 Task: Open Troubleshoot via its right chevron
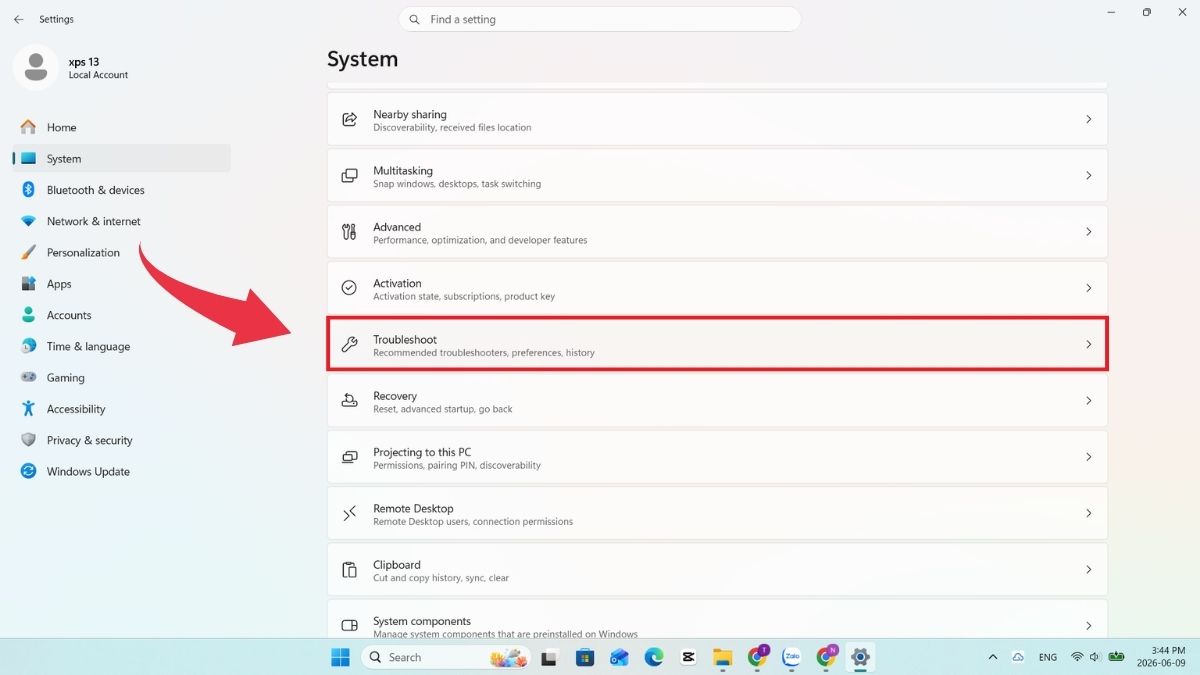(x=1089, y=345)
